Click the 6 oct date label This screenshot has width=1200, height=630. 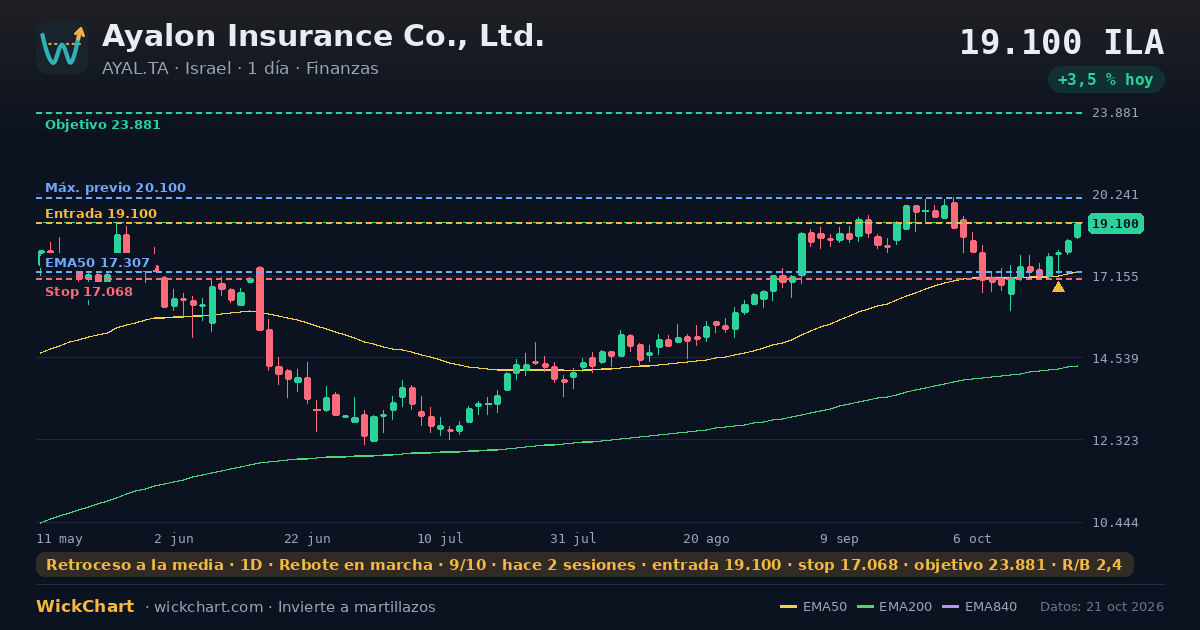click(x=972, y=539)
